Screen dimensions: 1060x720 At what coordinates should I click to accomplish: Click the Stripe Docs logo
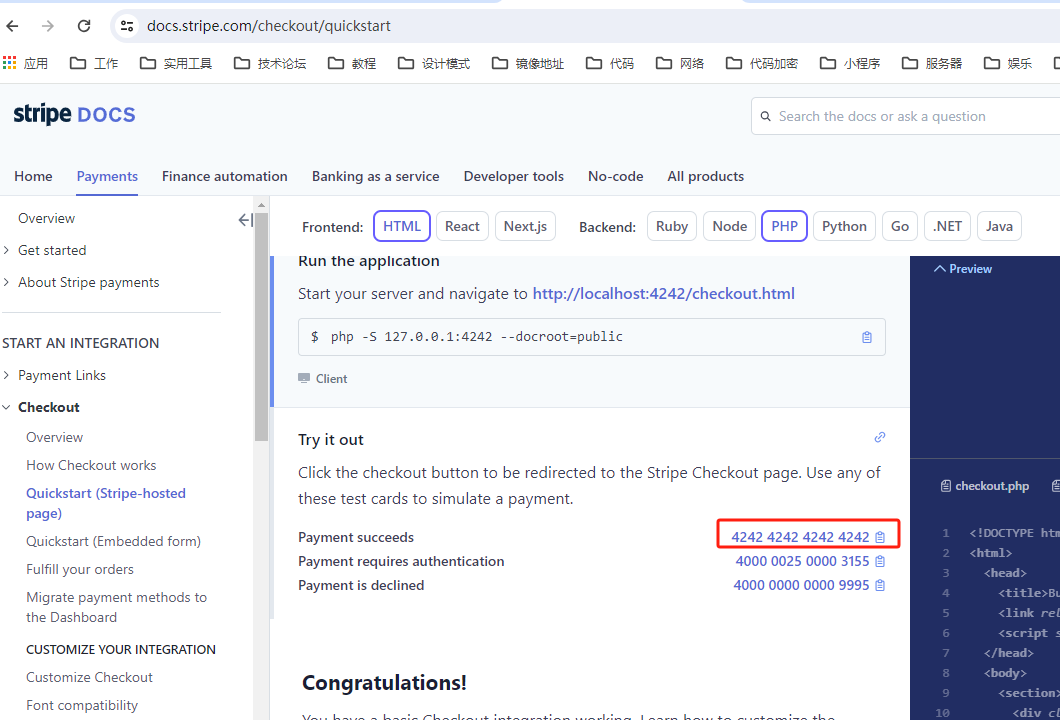point(74,114)
